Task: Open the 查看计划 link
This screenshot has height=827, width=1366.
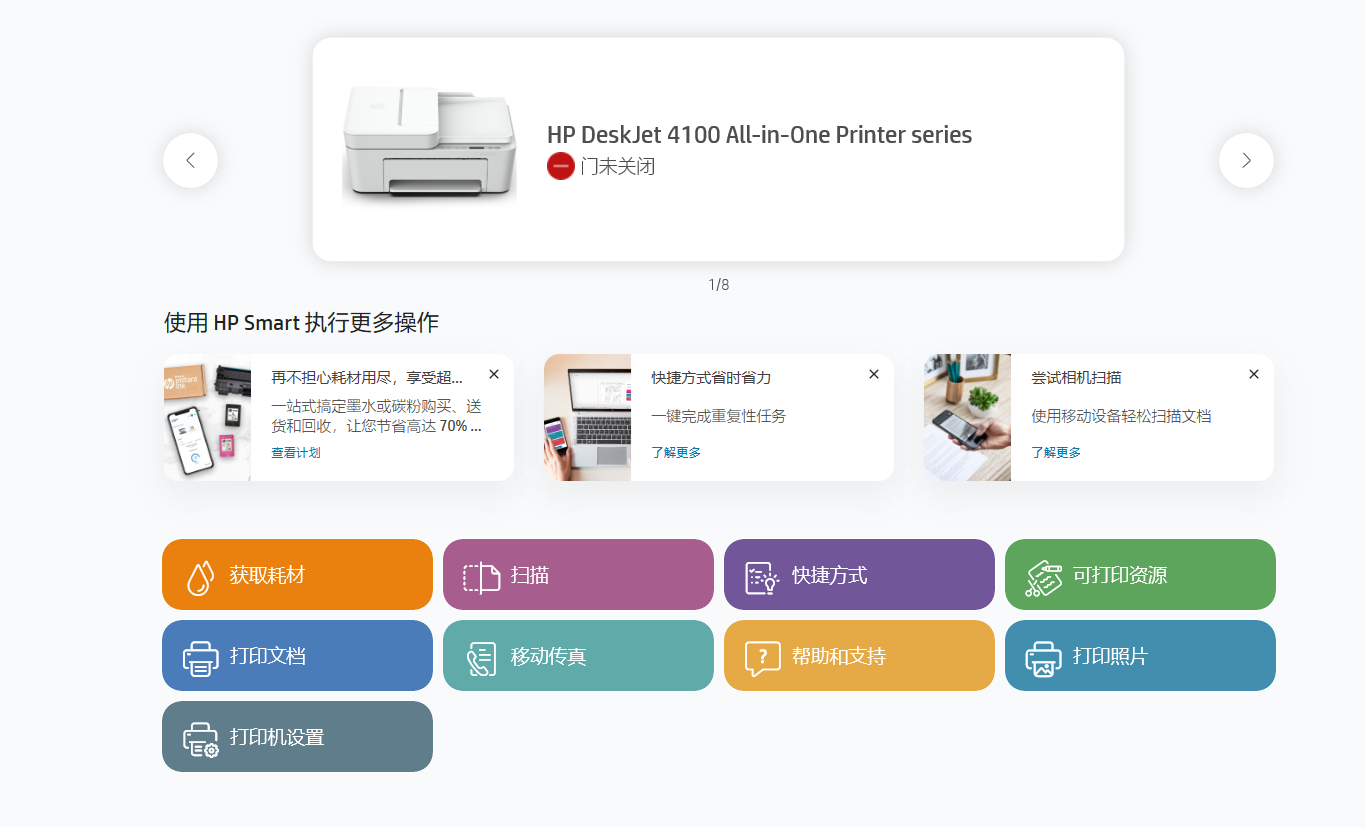Action: 296,453
